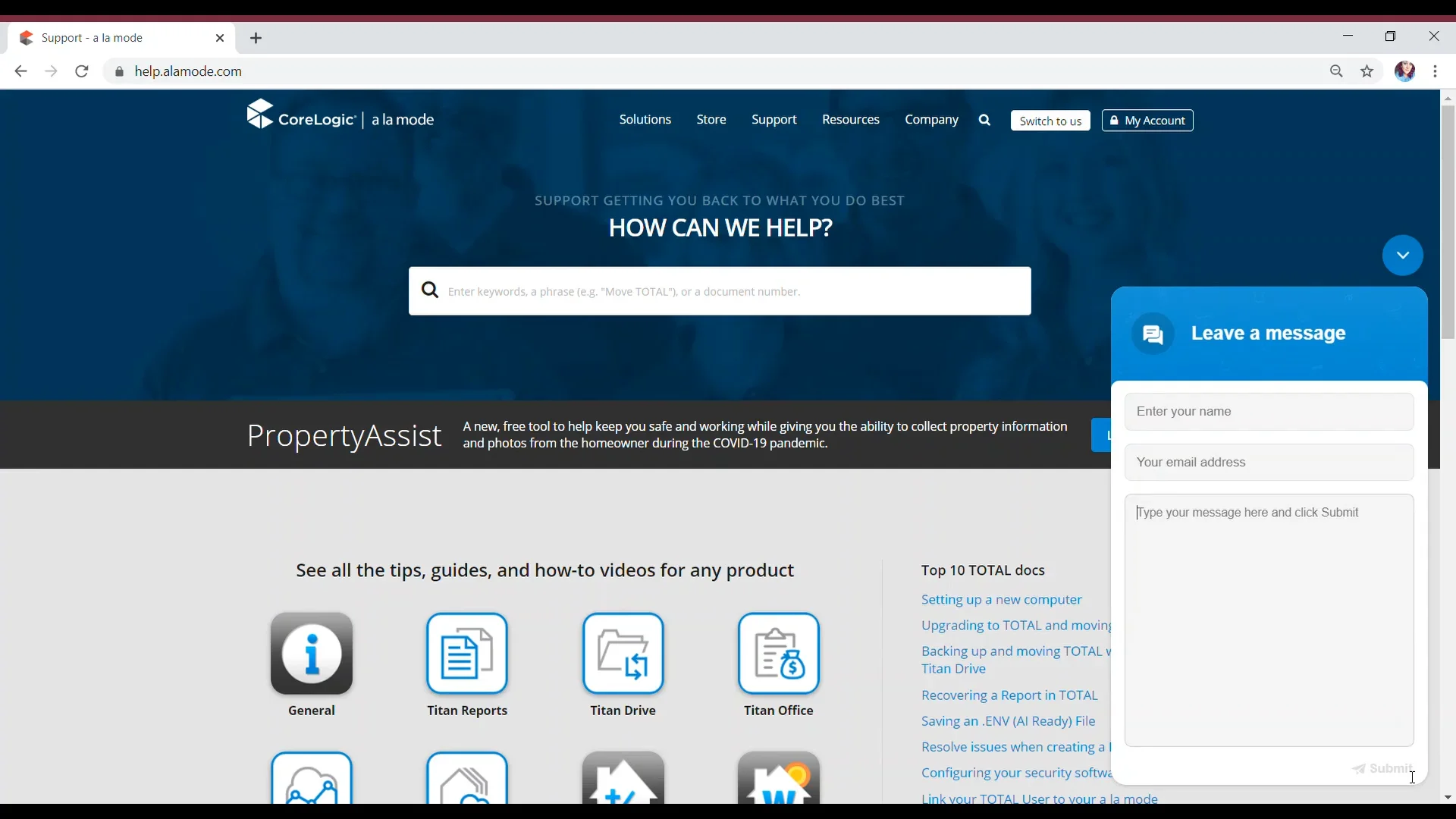Click the My Account button
This screenshot has height=819, width=1456.
1147,121
